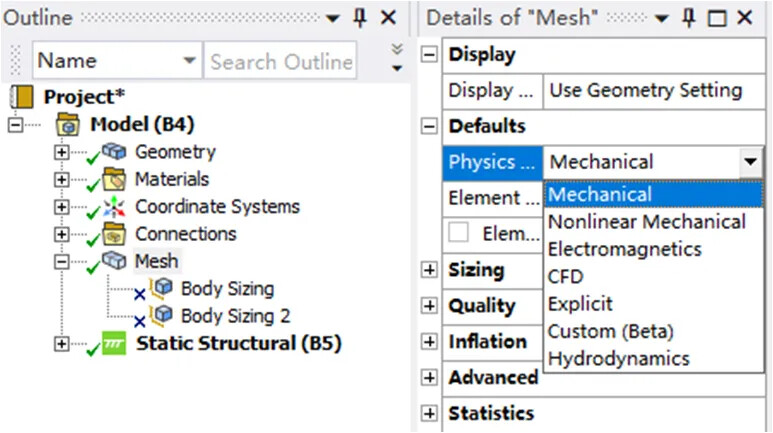The height and width of the screenshot is (433, 773).
Task: Click the Coordinate Systems axis icon
Action: [117, 207]
